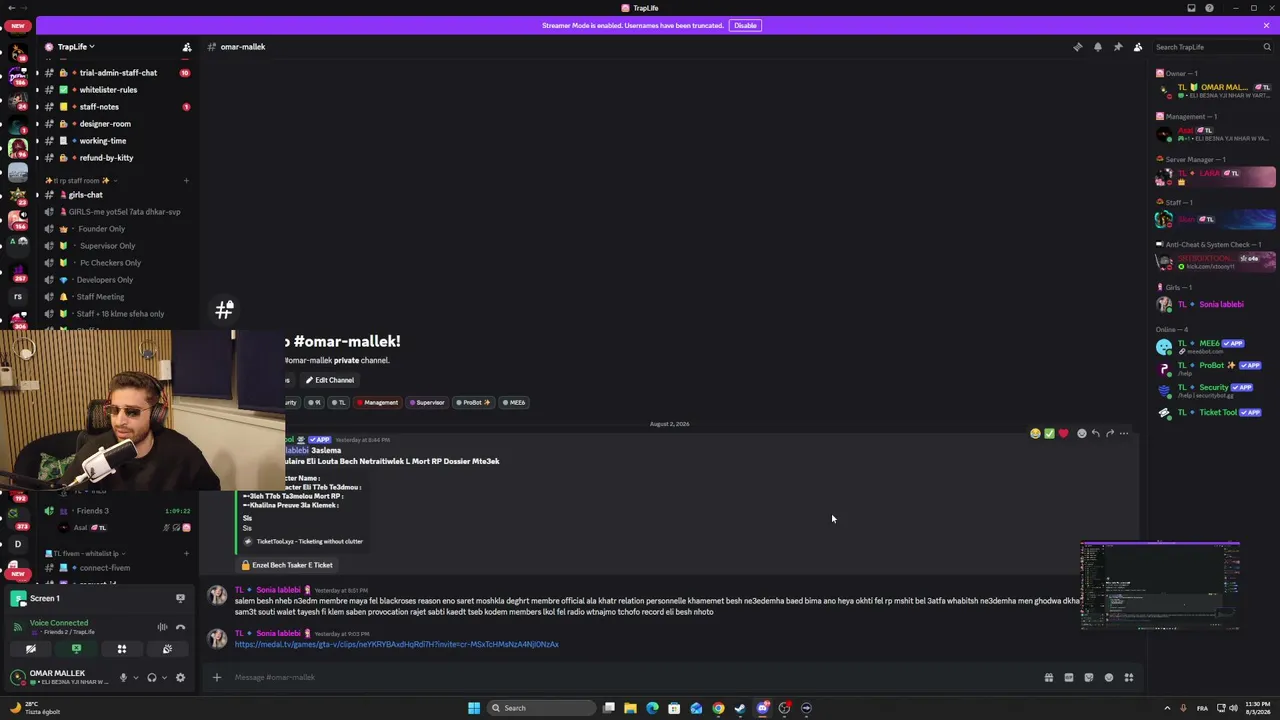Add a channel to TL fivem whitelist category

(186, 553)
